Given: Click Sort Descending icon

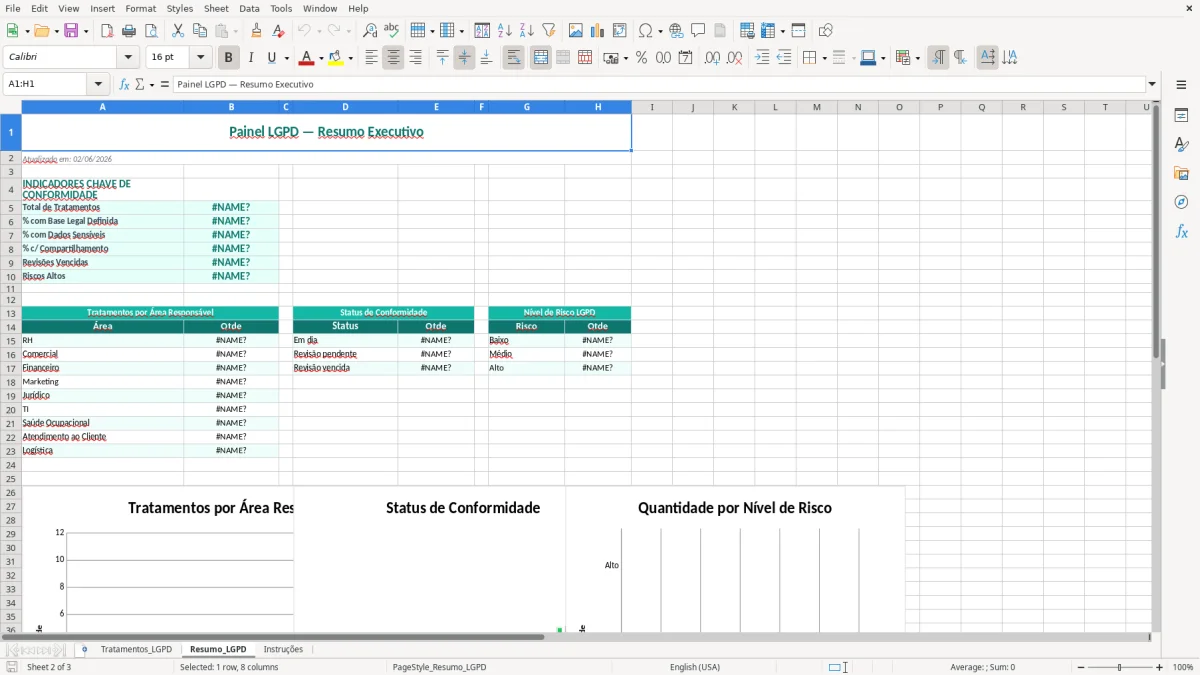Looking at the screenshot, I should tap(526, 31).
